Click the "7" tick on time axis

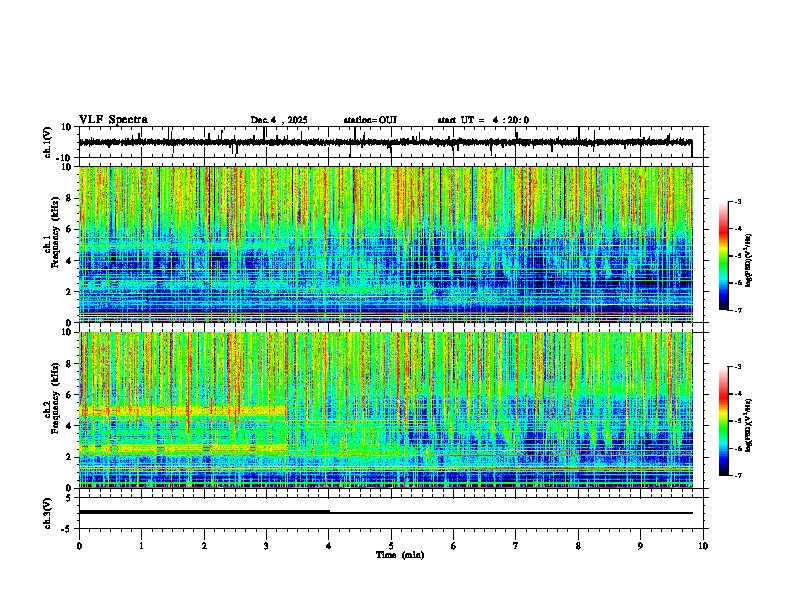[x=516, y=546]
